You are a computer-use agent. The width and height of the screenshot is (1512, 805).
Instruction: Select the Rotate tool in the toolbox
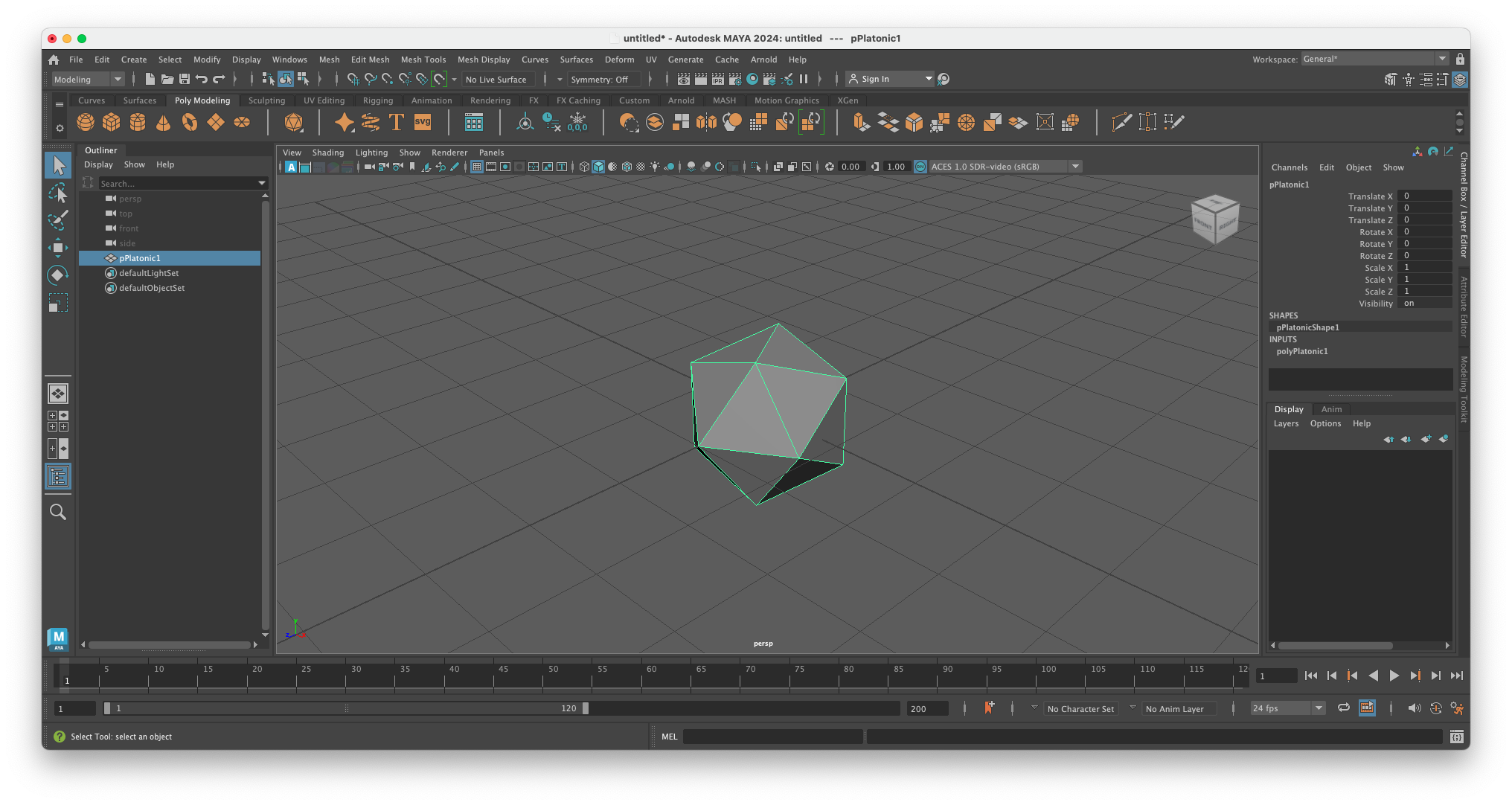coord(58,275)
